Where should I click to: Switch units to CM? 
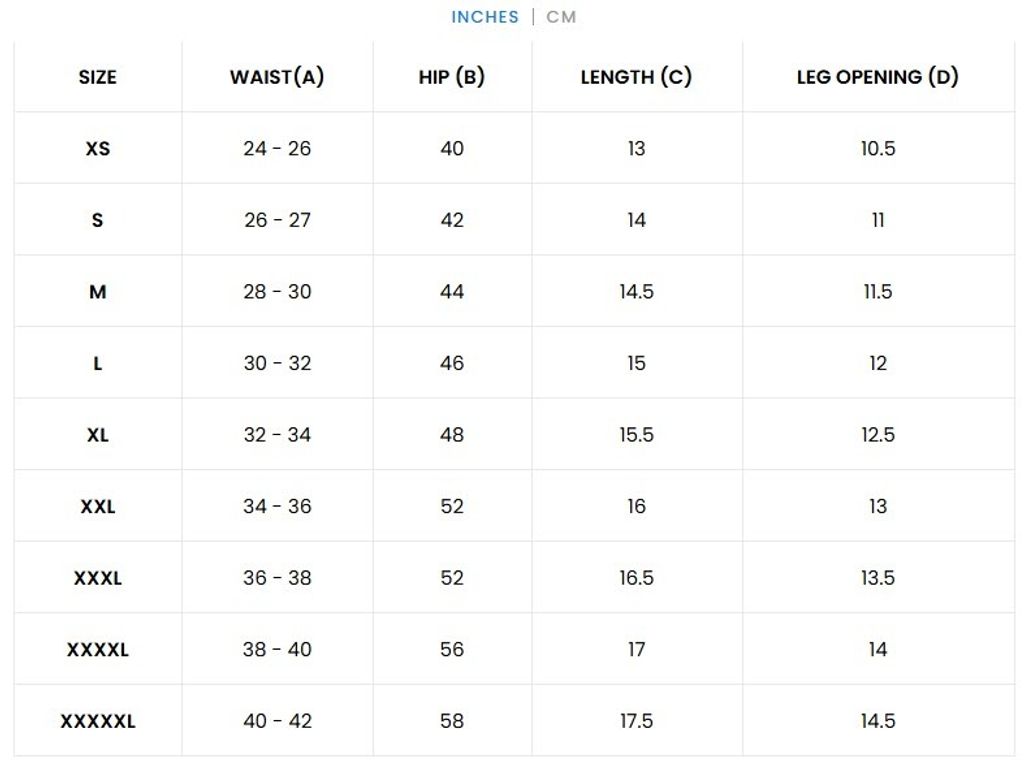pos(561,17)
